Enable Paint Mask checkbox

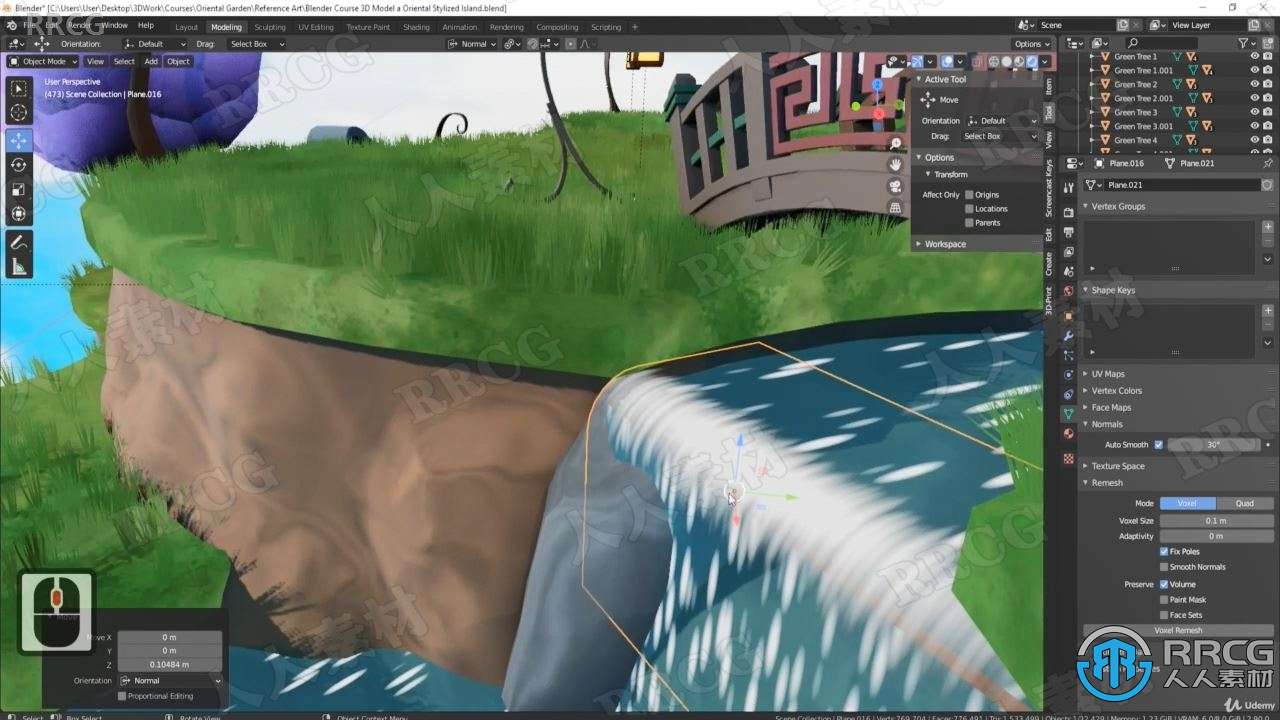(1164, 600)
